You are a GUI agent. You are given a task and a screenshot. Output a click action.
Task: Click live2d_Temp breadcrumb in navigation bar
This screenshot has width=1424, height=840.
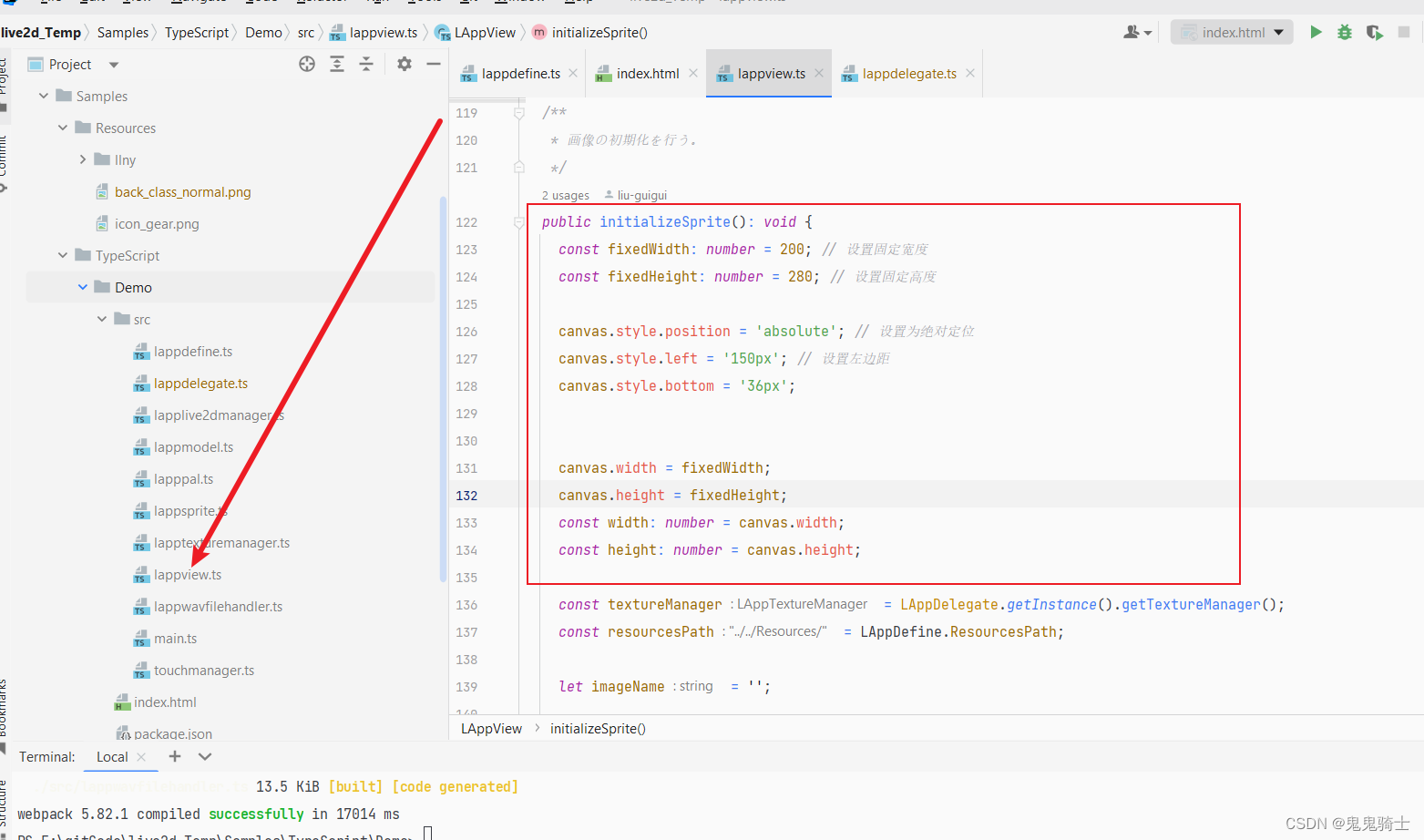(x=40, y=33)
